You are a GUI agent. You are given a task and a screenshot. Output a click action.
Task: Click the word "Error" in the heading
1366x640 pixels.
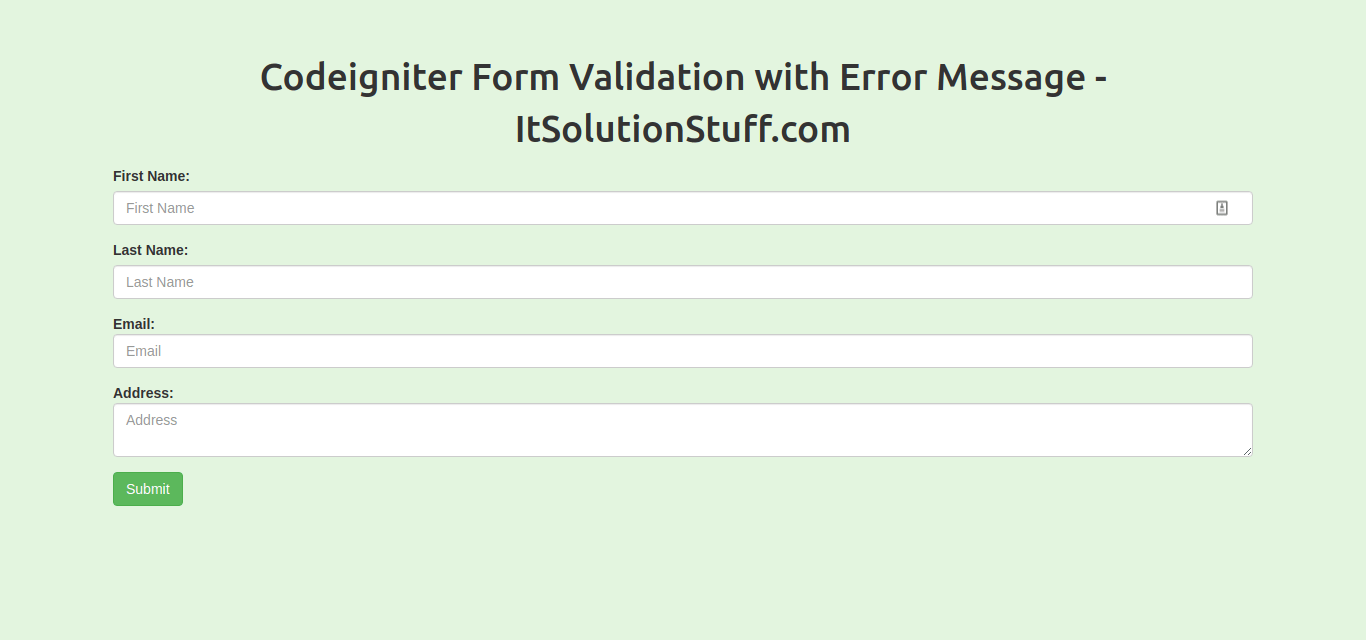point(882,77)
